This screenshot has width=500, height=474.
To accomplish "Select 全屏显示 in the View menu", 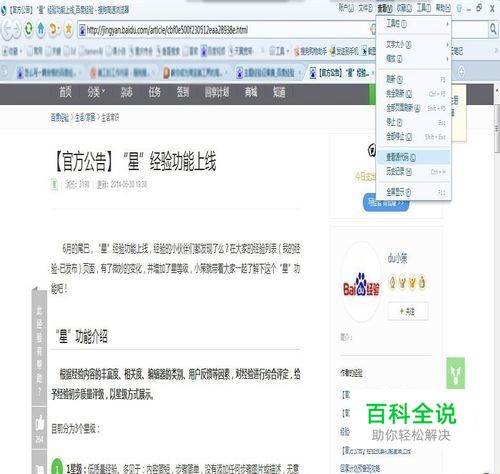I will 413,192.
